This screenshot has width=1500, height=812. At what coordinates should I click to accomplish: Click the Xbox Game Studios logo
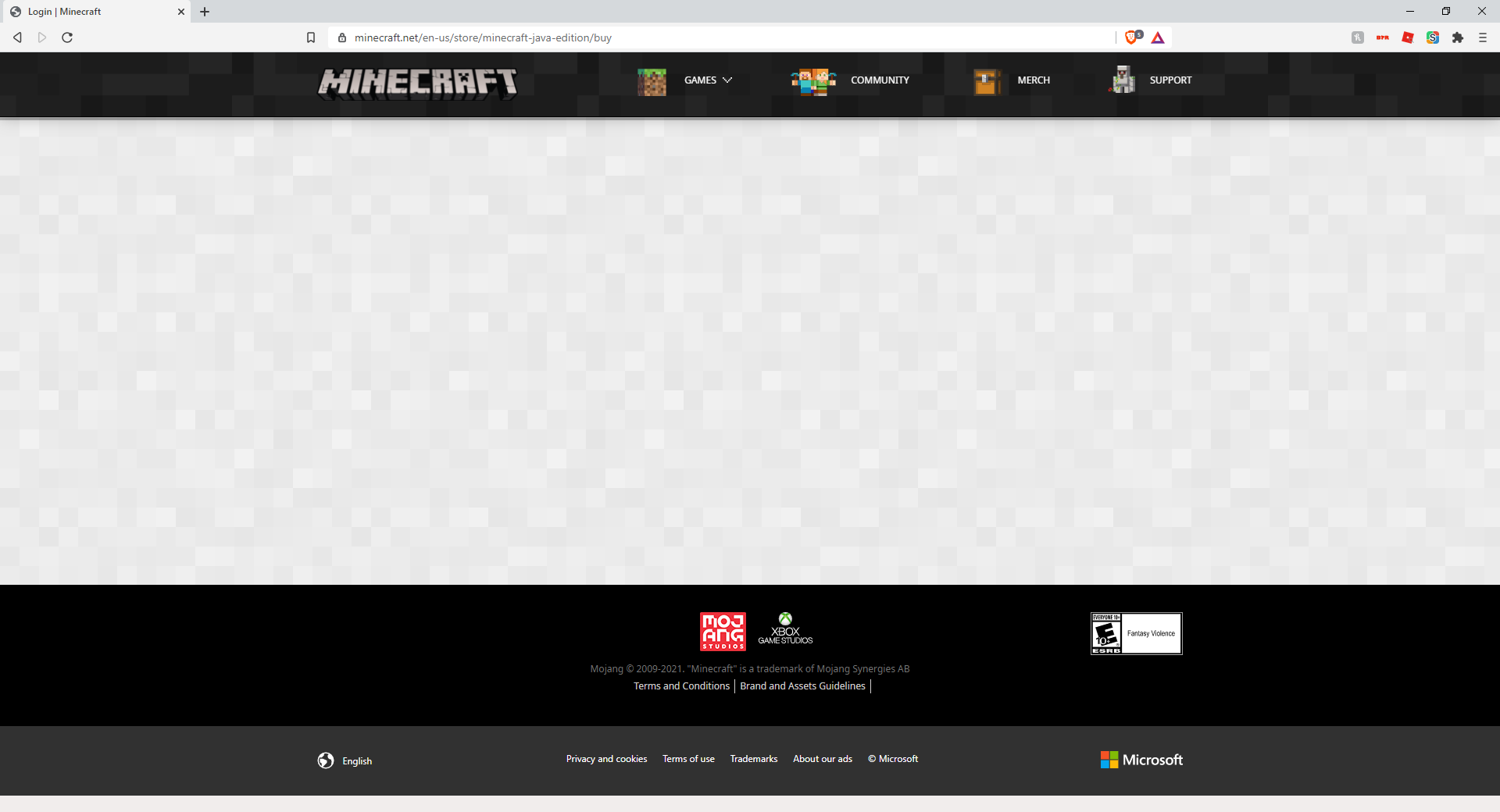click(785, 629)
